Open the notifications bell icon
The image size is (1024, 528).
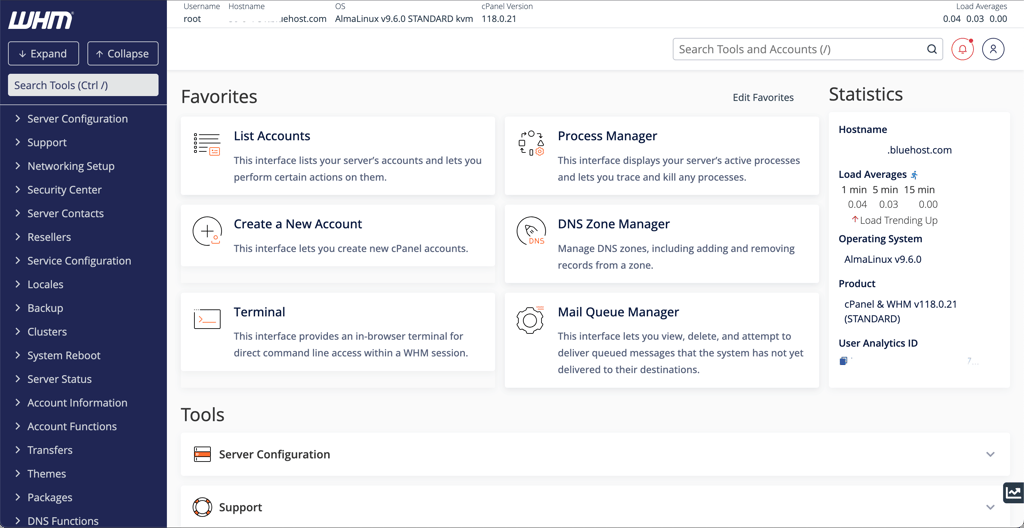point(962,50)
